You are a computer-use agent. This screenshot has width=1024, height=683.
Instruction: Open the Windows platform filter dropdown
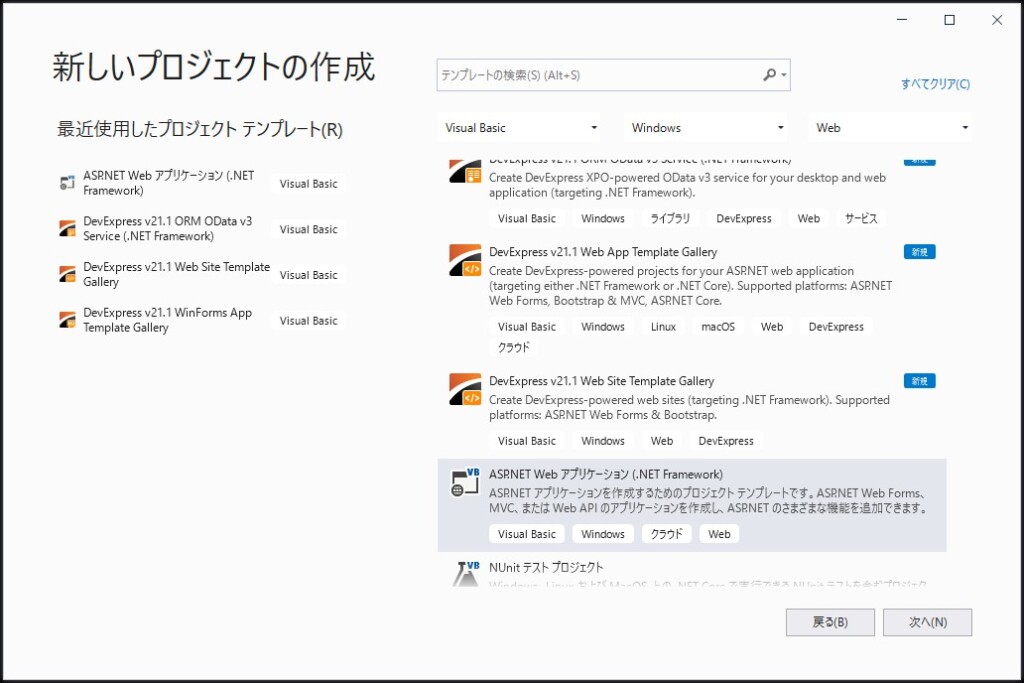[x=707, y=128]
